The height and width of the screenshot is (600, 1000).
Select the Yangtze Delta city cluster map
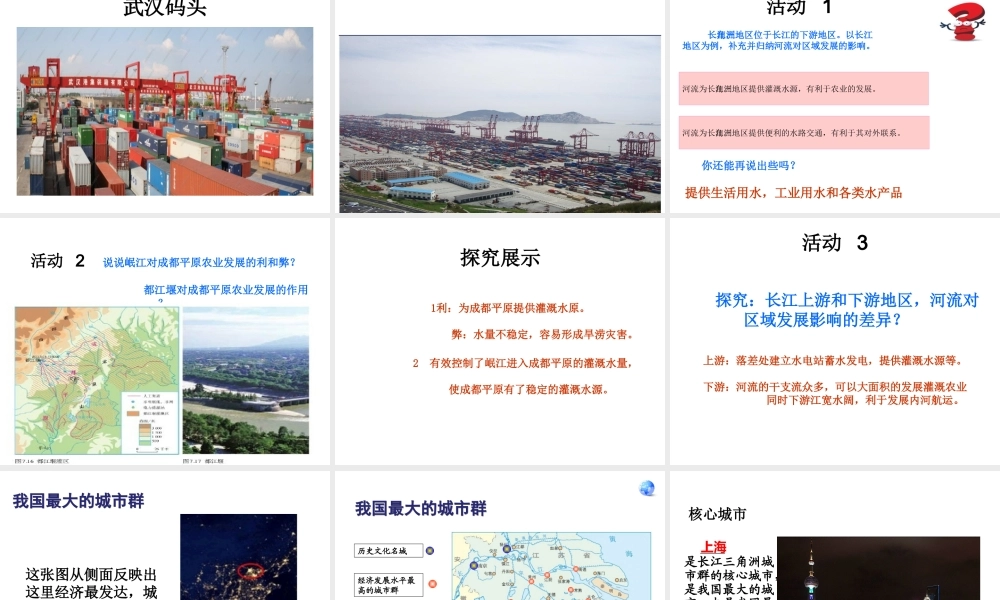point(552,566)
